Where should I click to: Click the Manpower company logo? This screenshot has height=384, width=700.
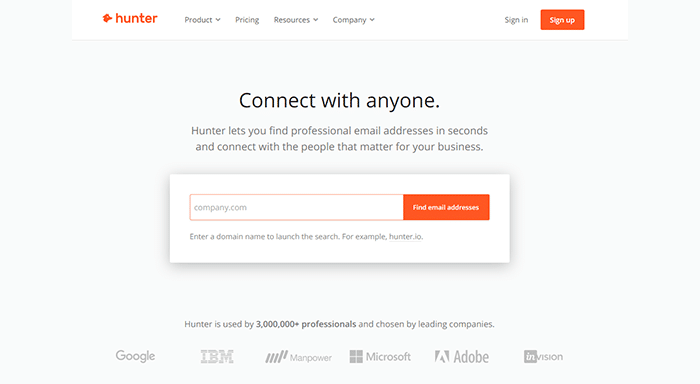click(298, 357)
